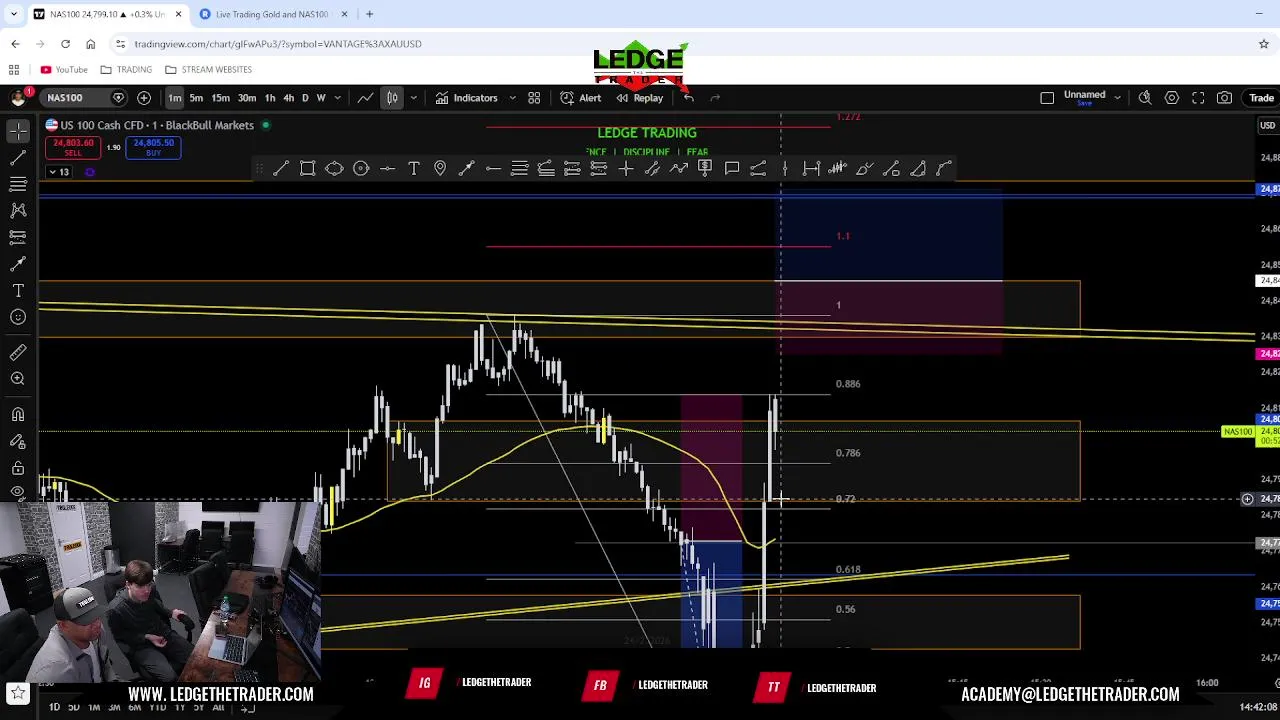Expand the timeframe interval dropdown
This screenshot has width=1280, height=720.
pyautogui.click(x=338, y=98)
